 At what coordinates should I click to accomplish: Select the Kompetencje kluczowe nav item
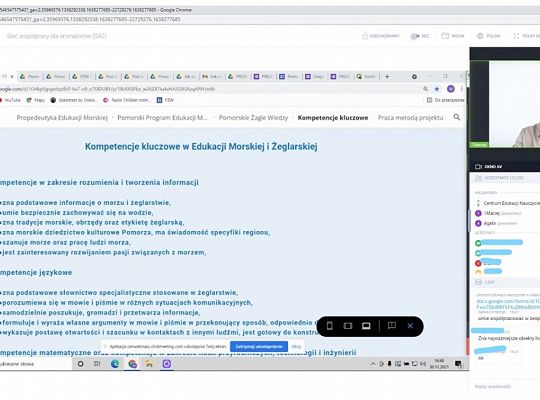tap(333, 117)
